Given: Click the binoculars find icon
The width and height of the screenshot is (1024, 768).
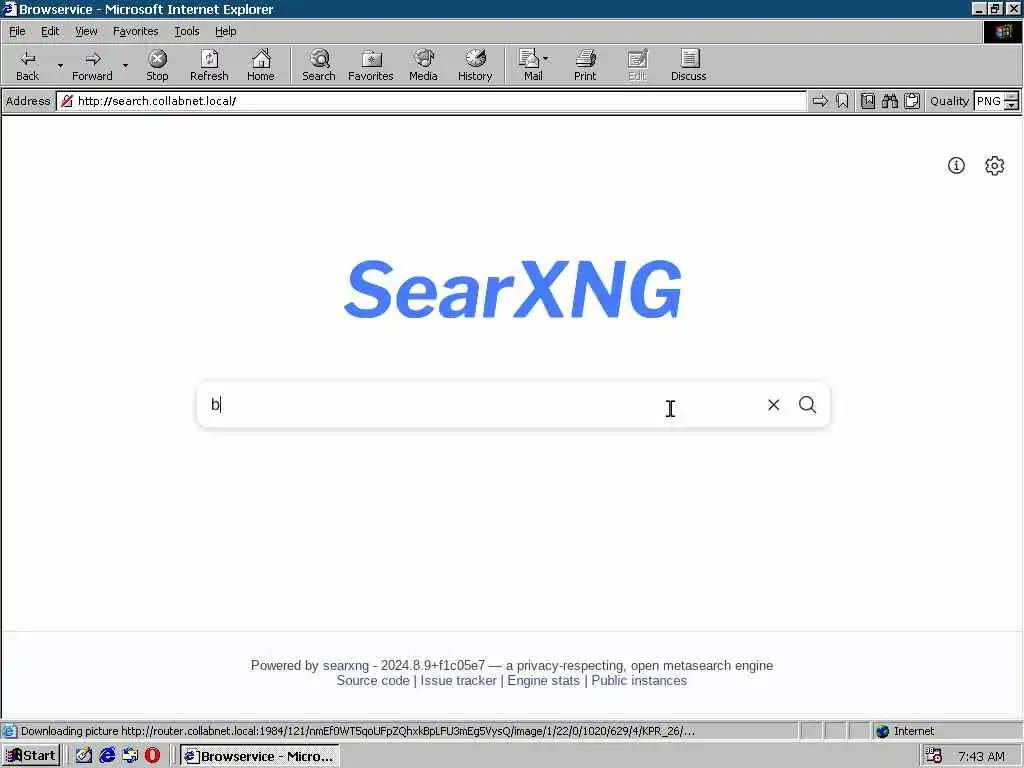Looking at the screenshot, I should [890, 101].
